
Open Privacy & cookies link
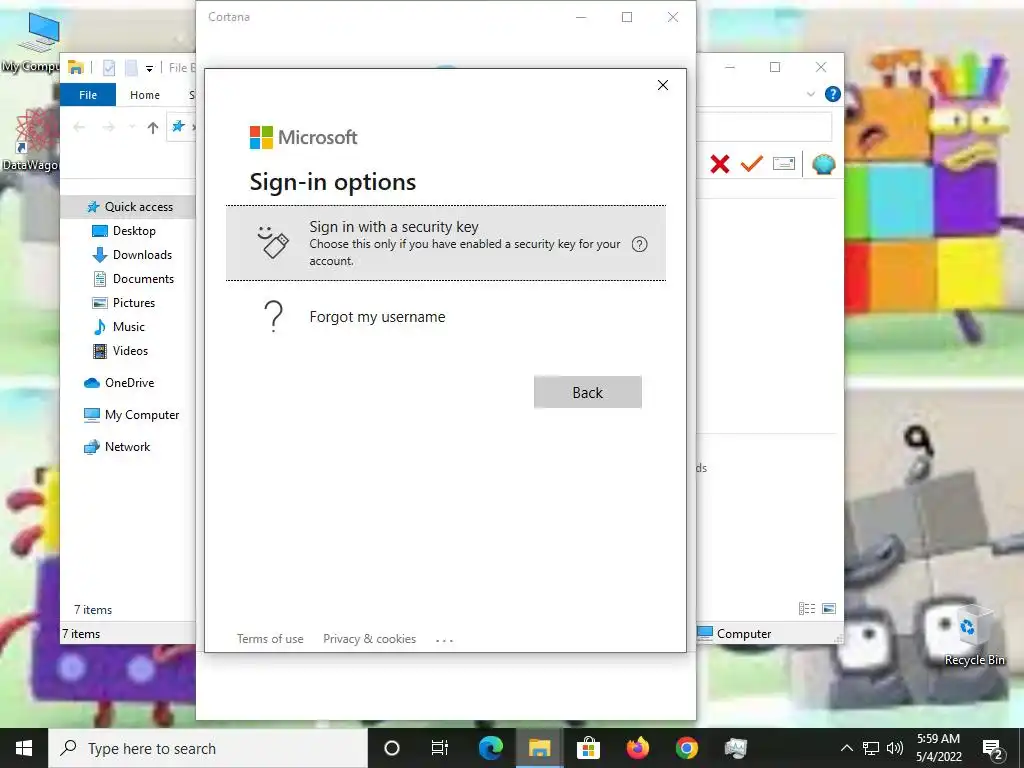369,639
